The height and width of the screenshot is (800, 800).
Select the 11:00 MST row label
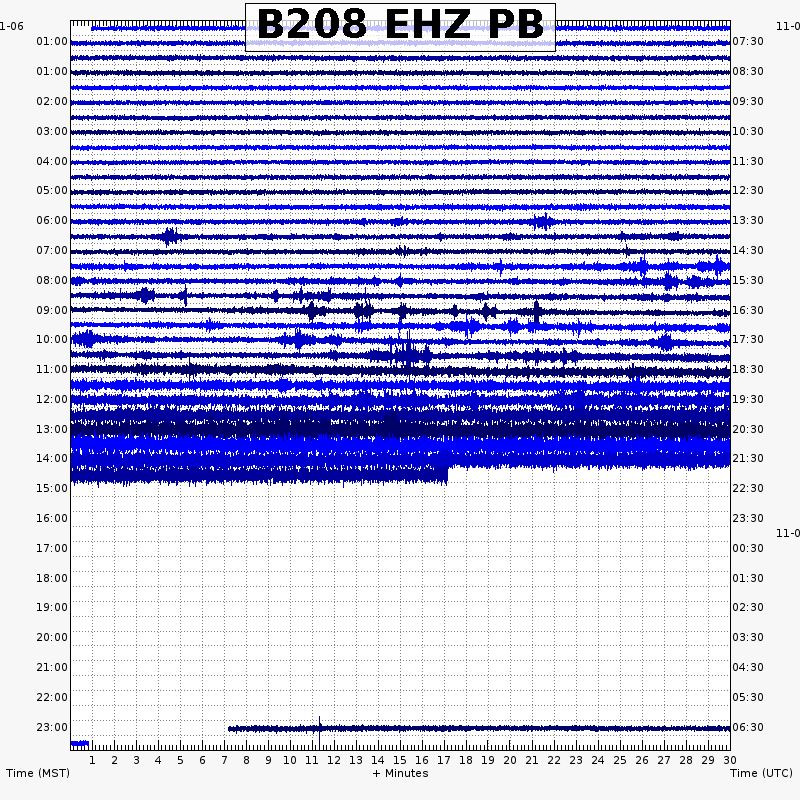(x=52, y=369)
